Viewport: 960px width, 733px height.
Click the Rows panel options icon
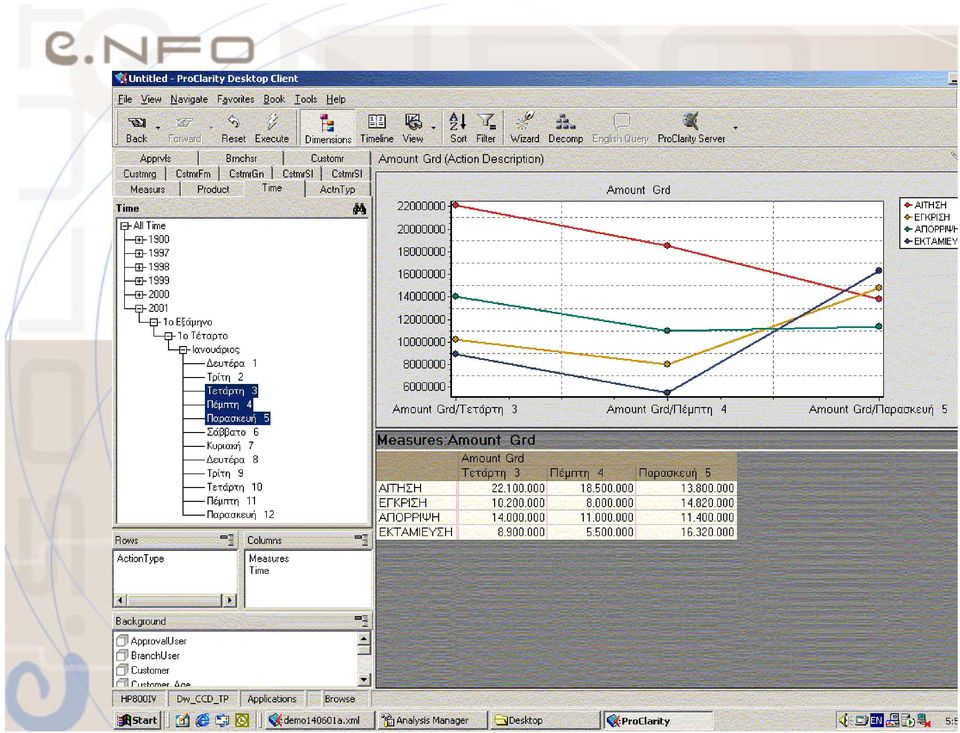[x=227, y=539]
